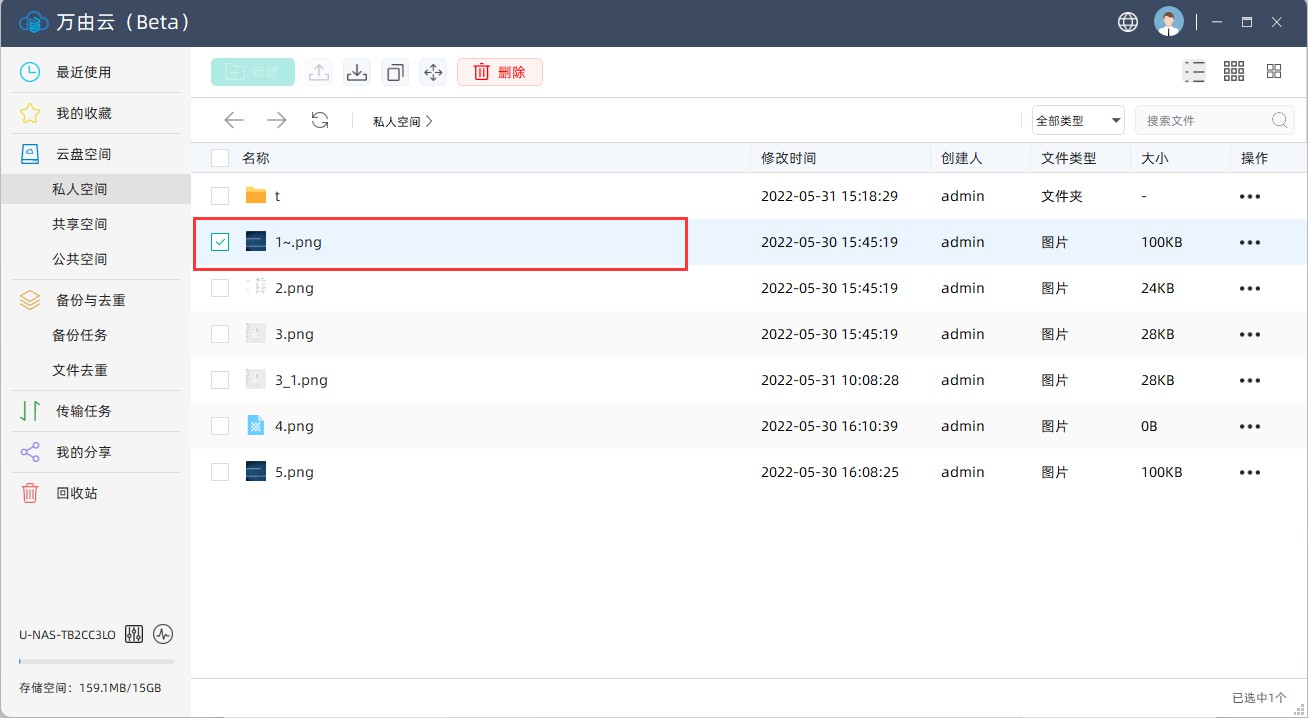Open 共享空间 in the sidebar

[x=80, y=224]
